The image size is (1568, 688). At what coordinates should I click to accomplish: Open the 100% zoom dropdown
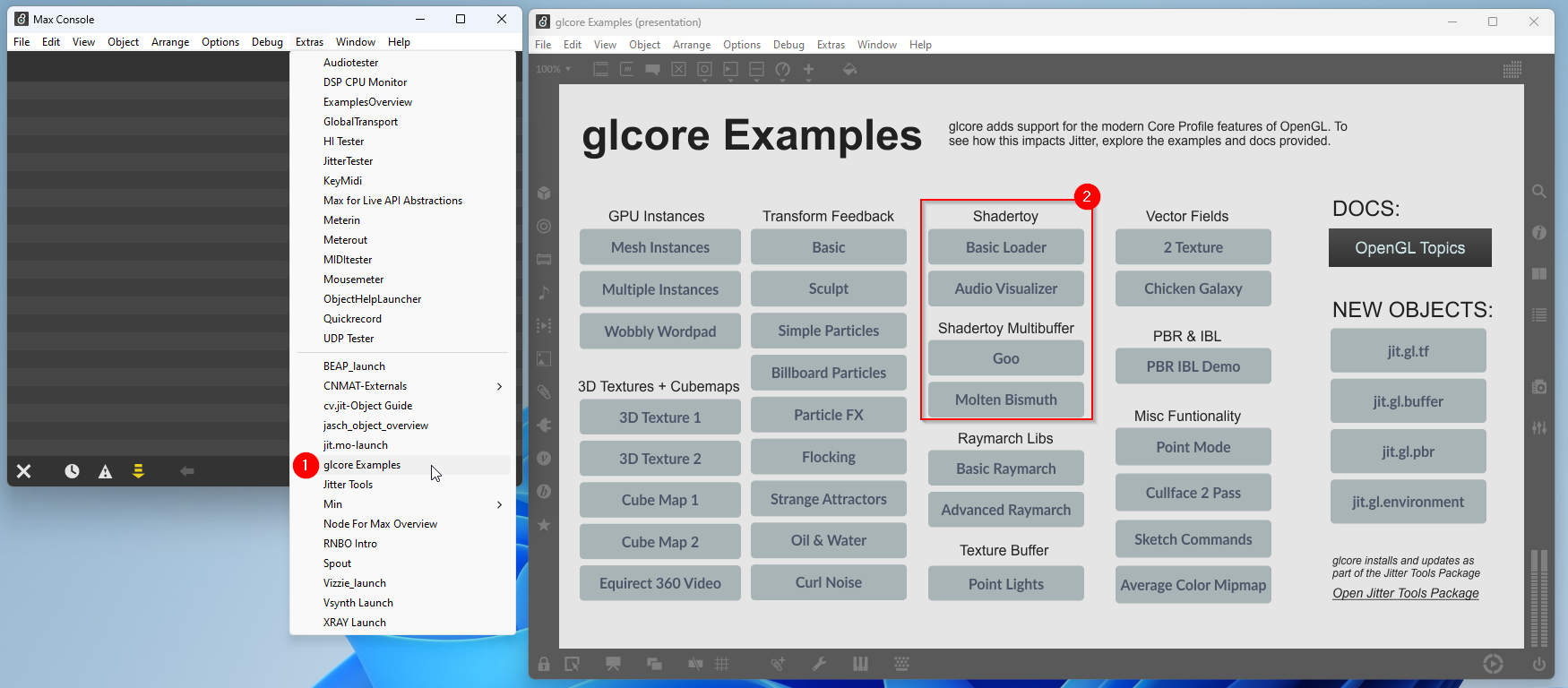click(554, 69)
